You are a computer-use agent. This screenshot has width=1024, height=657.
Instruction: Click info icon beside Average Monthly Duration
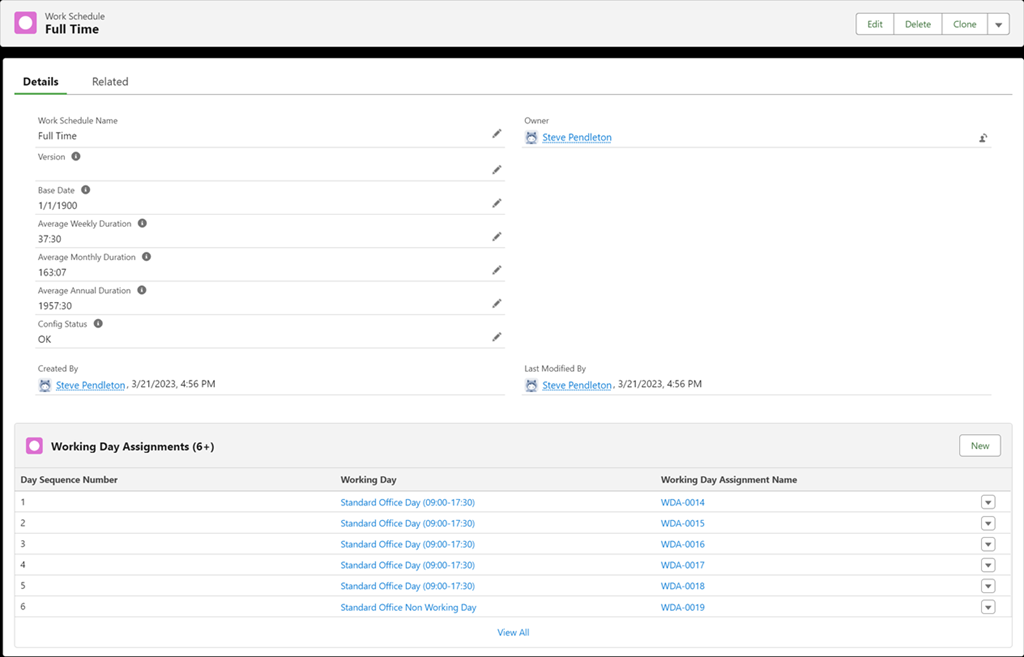(x=146, y=257)
